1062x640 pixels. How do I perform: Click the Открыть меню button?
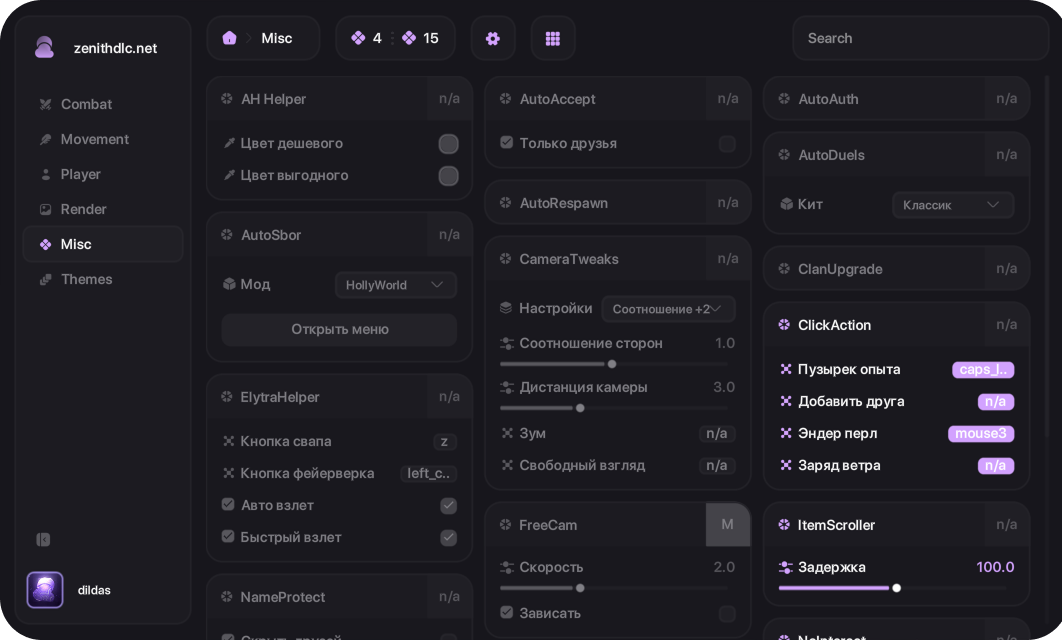(339, 329)
